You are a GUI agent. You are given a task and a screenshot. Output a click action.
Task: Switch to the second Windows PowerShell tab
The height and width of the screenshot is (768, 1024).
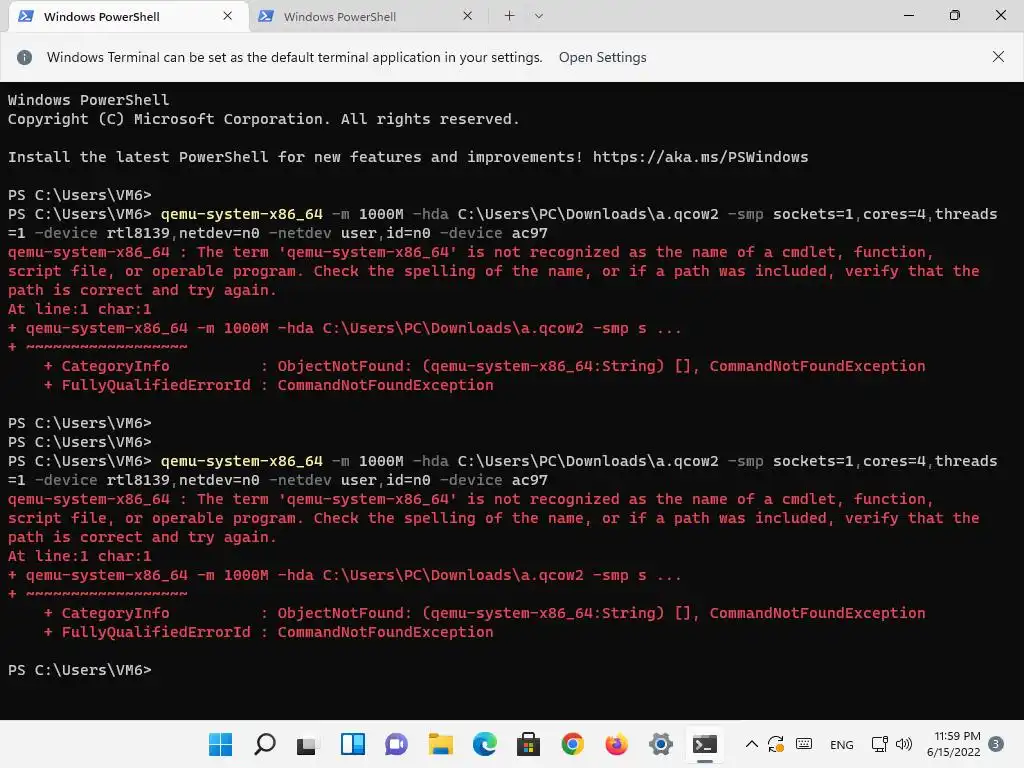pos(368,16)
